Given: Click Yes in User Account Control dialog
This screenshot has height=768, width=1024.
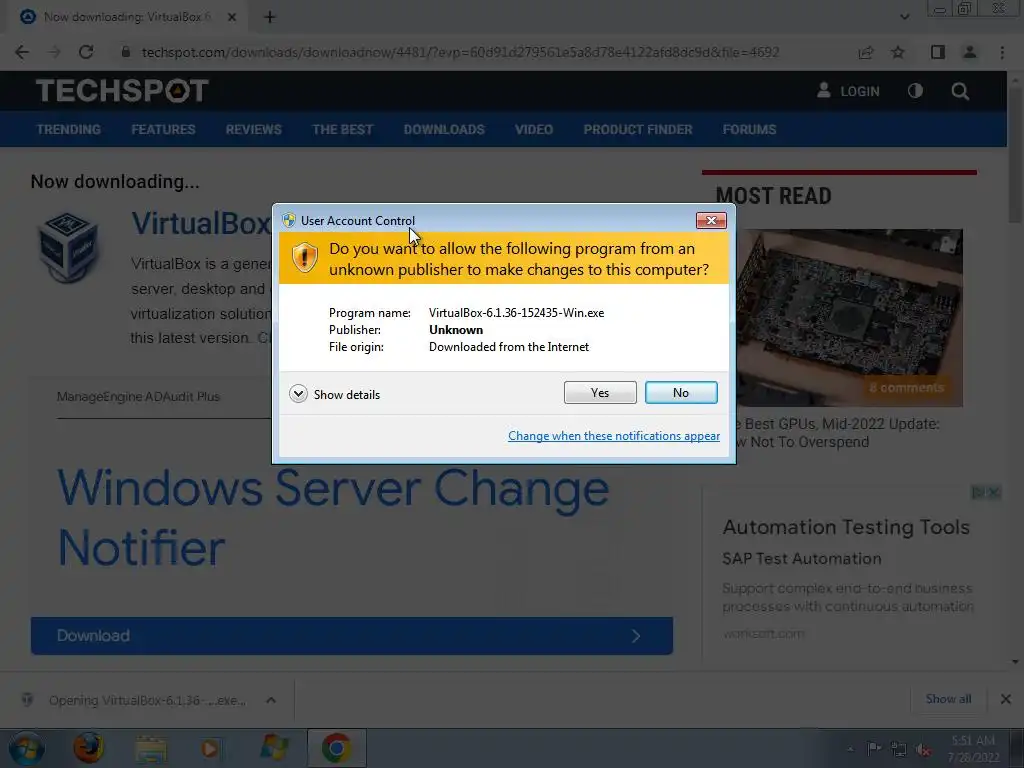Looking at the screenshot, I should [x=600, y=392].
